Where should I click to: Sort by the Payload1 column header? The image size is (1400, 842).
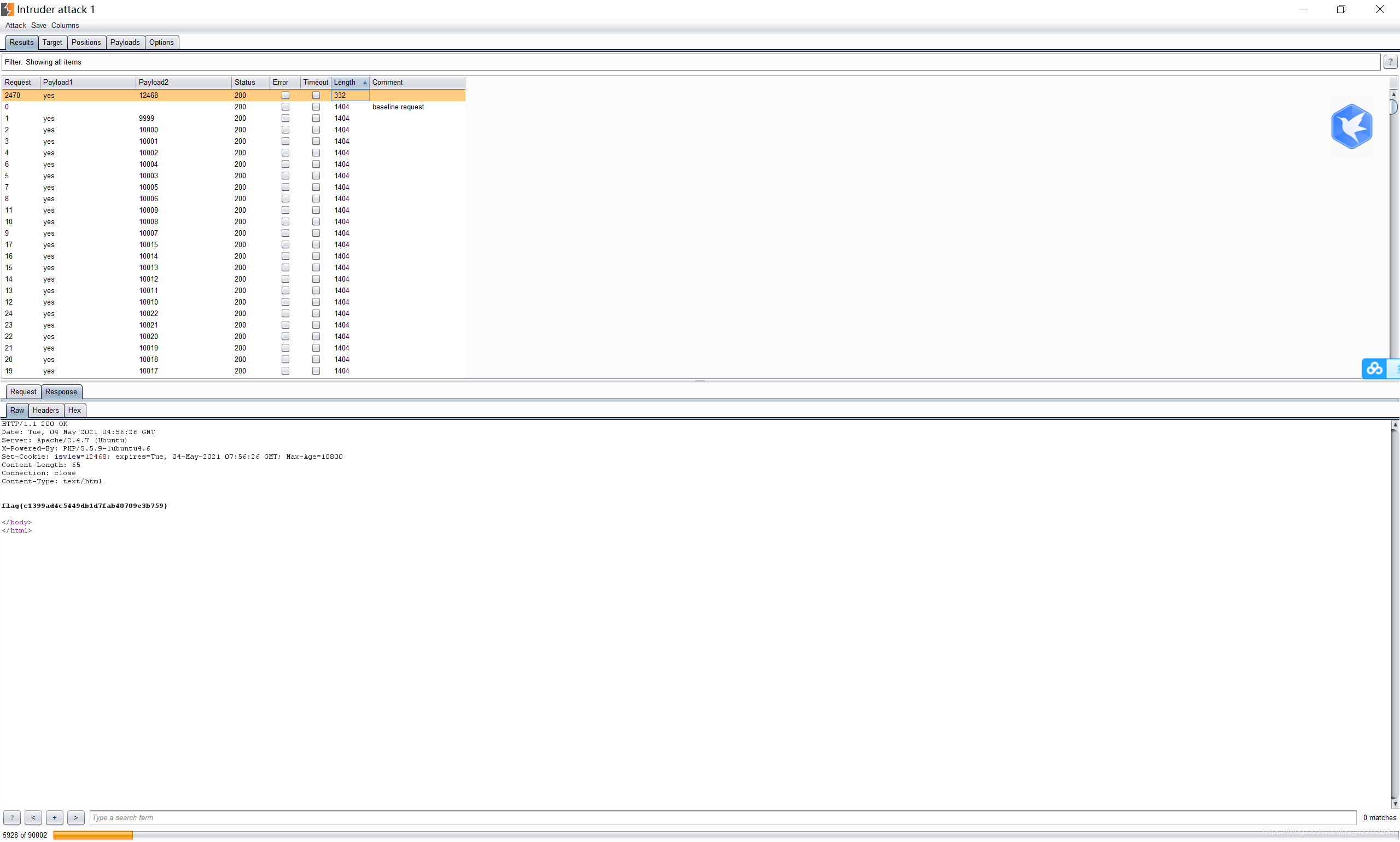point(88,82)
